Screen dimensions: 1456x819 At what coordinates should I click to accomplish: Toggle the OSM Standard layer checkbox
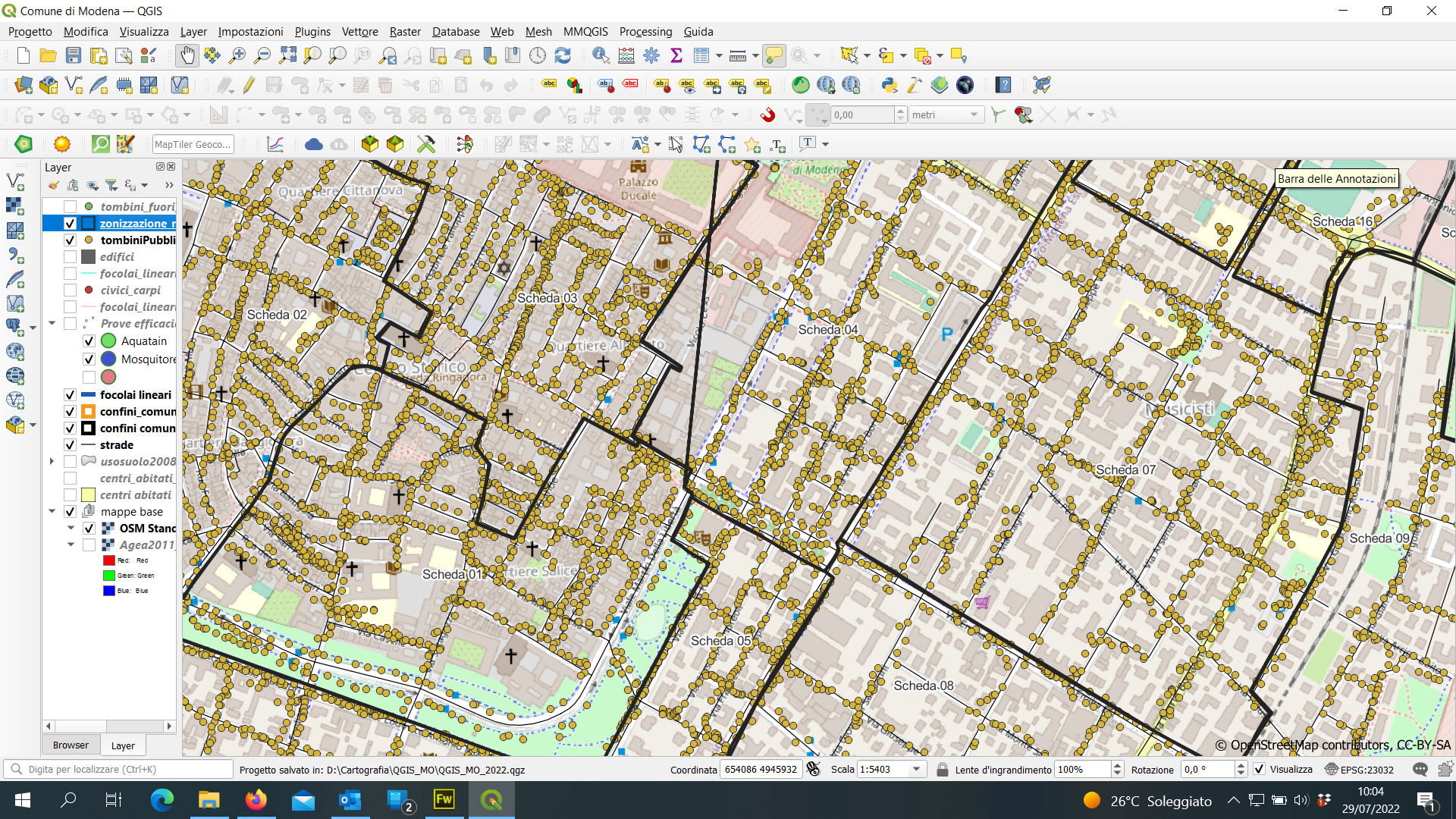(89, 528)
